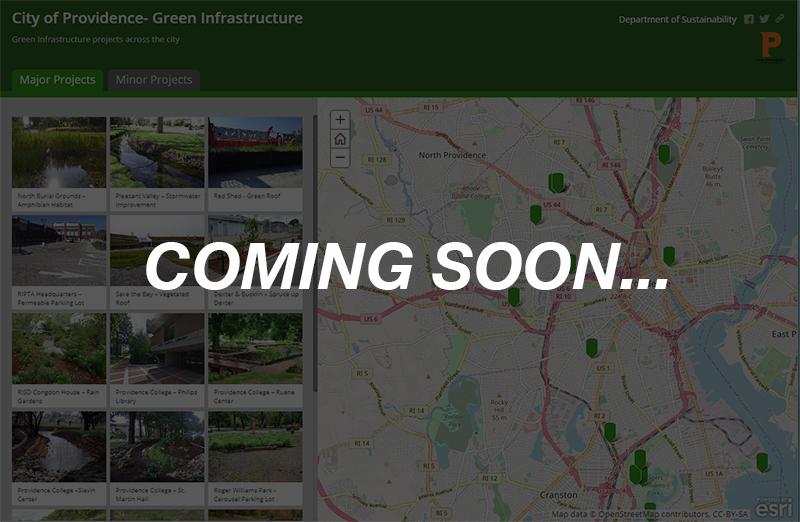Click the Cranston map label

(559, 495)
